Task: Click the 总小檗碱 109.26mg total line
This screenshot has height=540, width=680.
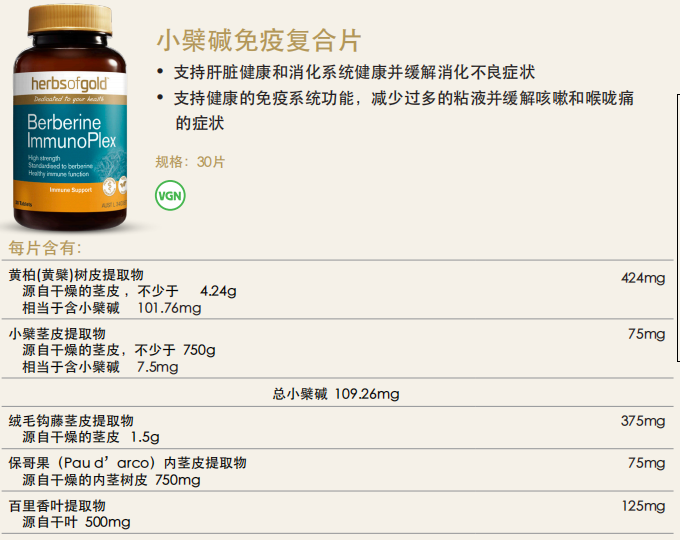Action: click(336, 393)
